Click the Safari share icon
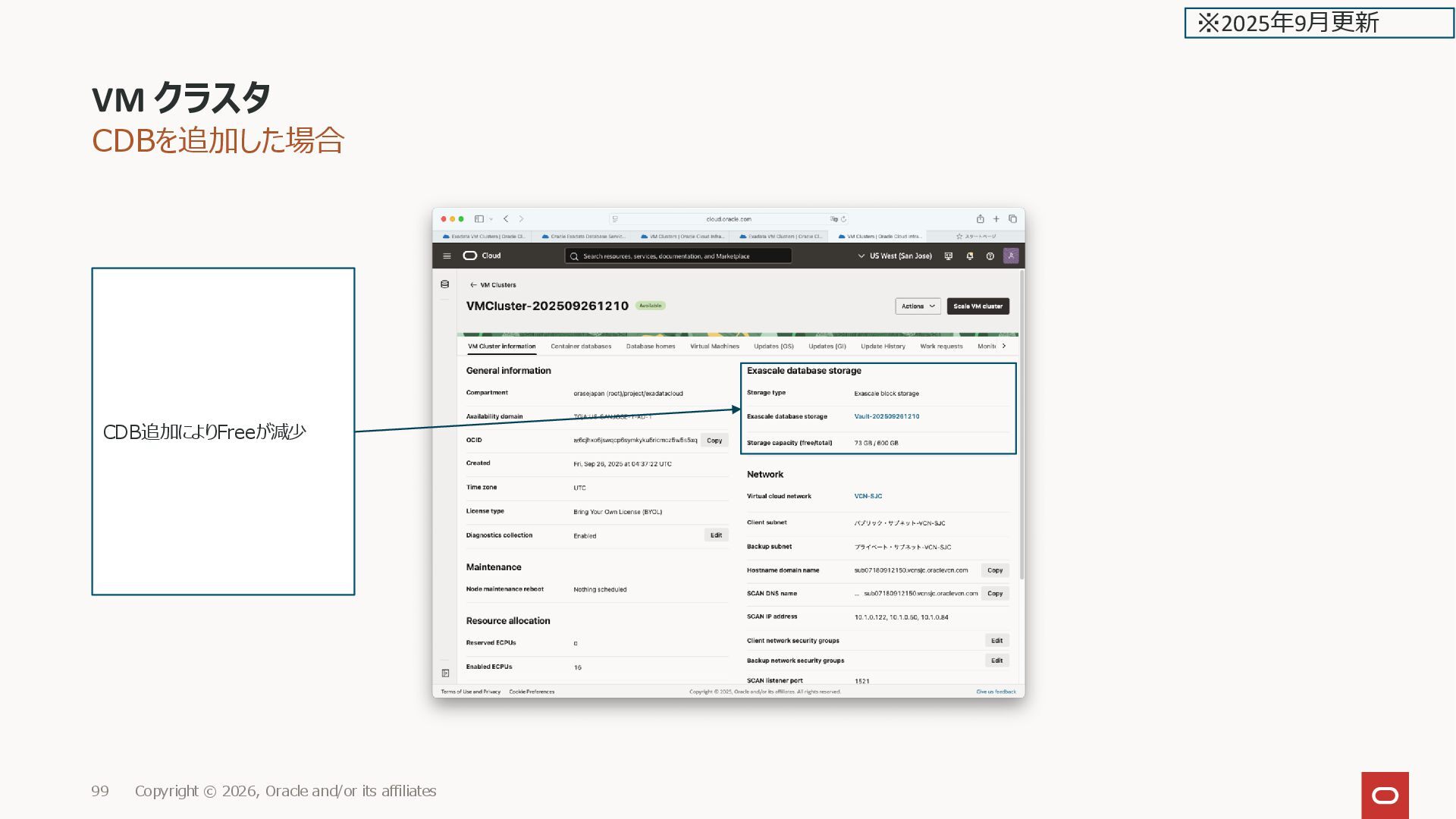The height and width of the screenshot is (819, 1456). point(980,219)
